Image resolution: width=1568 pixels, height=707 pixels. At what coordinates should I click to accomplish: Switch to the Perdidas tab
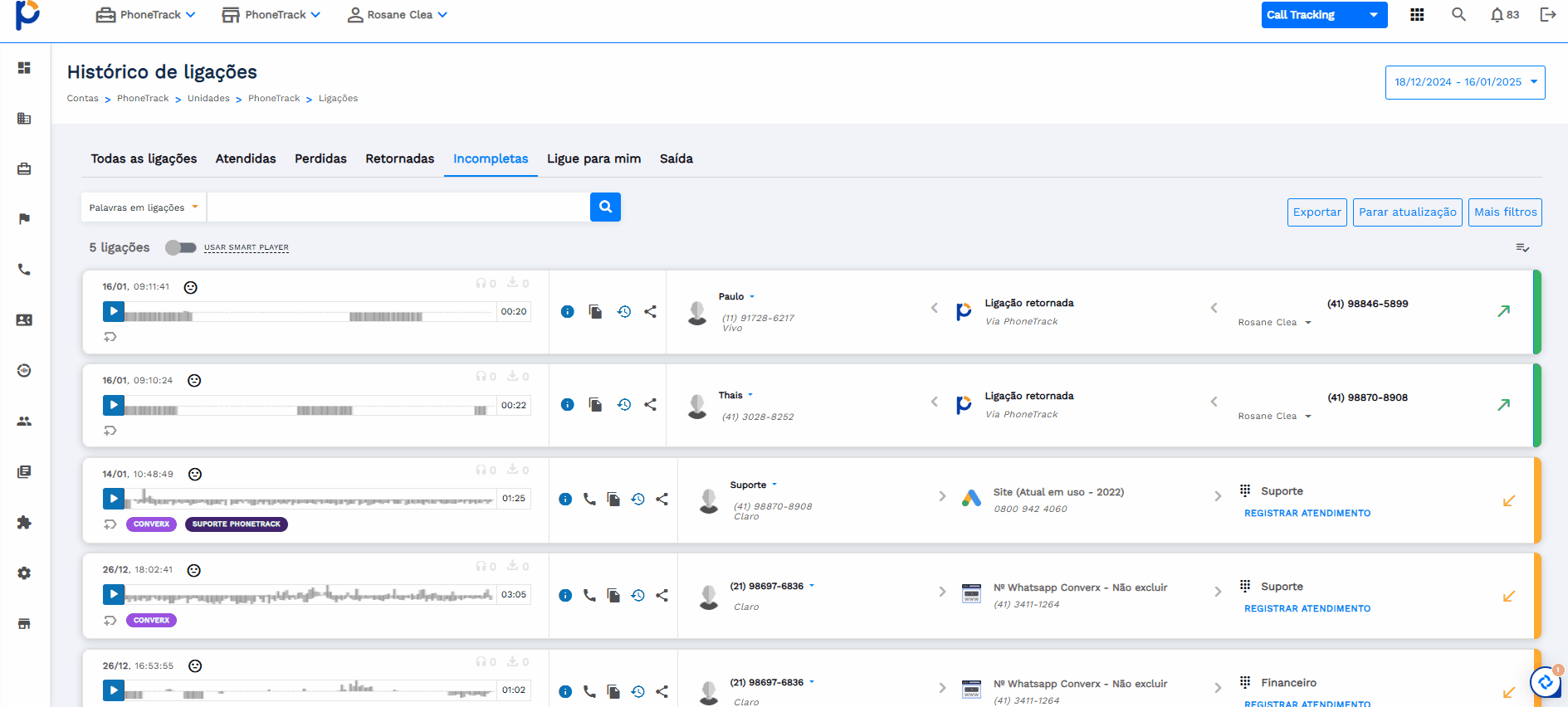coord(320,158)
